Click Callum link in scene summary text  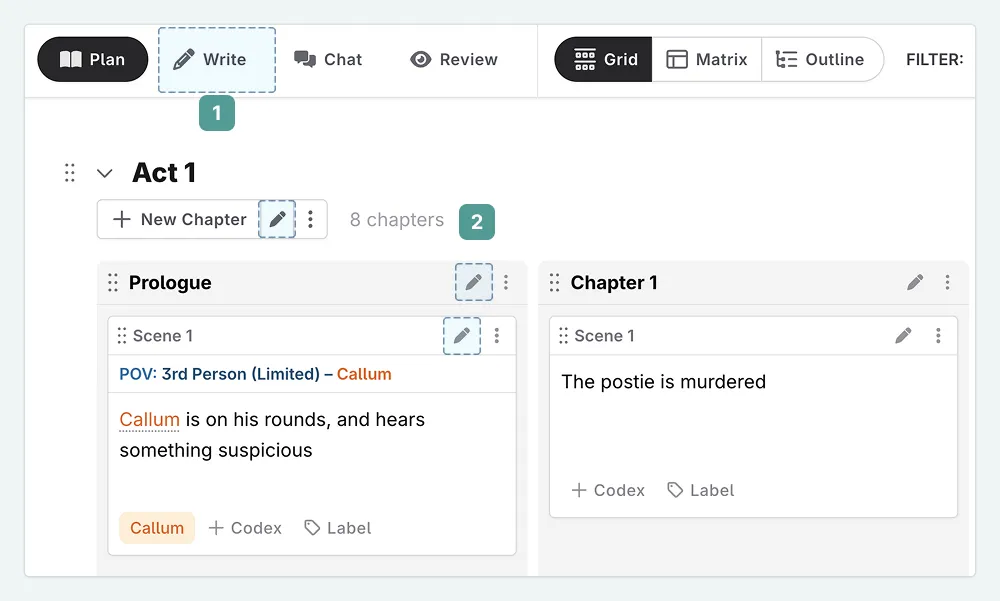click(149, 420)
